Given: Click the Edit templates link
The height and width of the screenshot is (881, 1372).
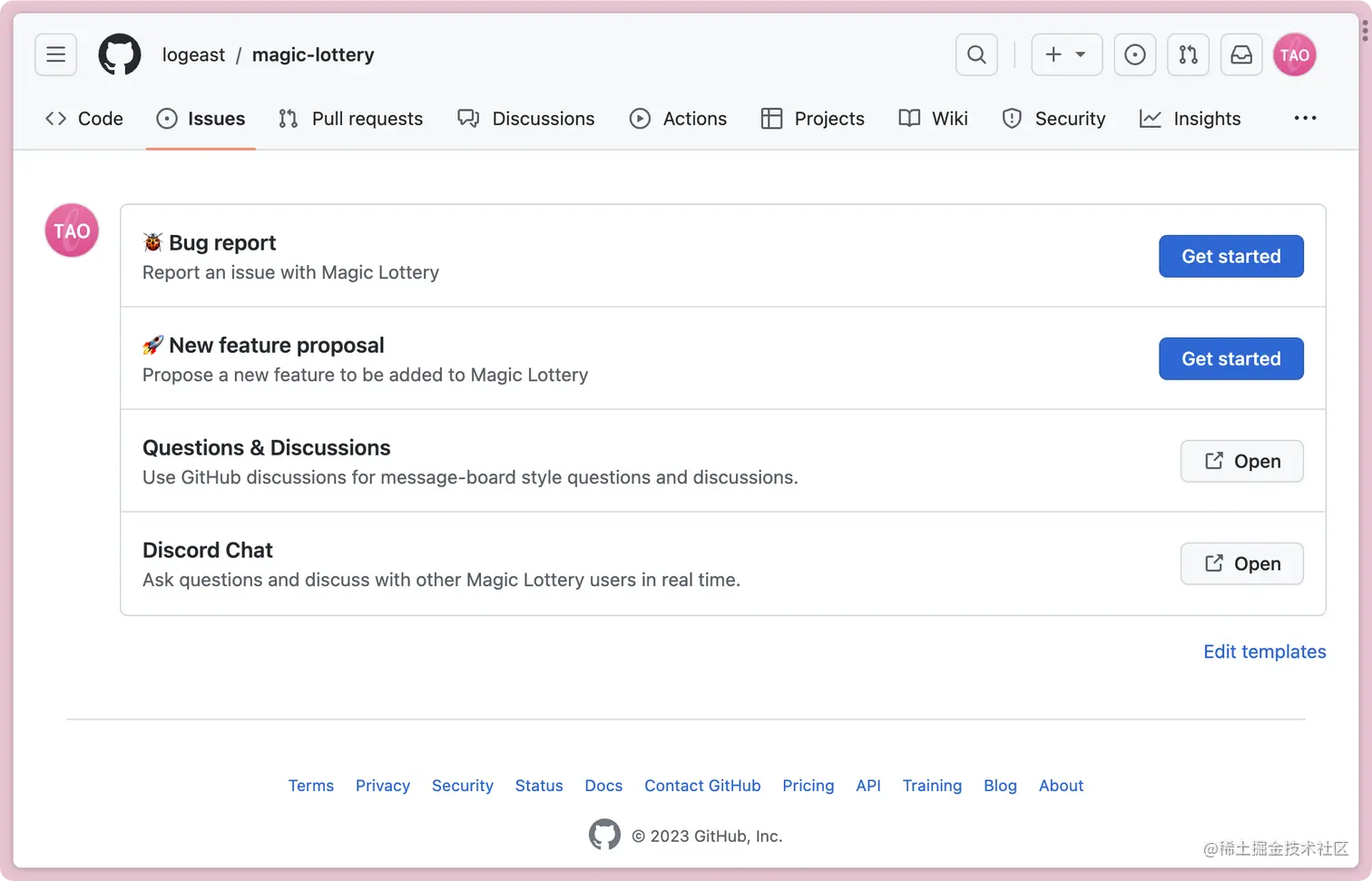Looking at the screenshot, I should click(1264, 651).
